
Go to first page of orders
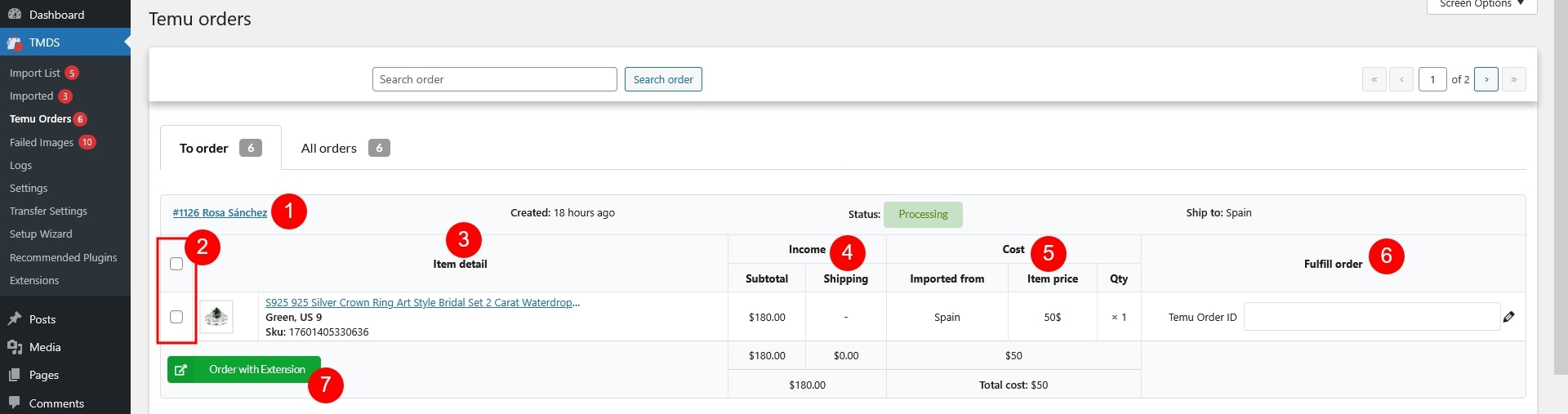pos(1374,79)
